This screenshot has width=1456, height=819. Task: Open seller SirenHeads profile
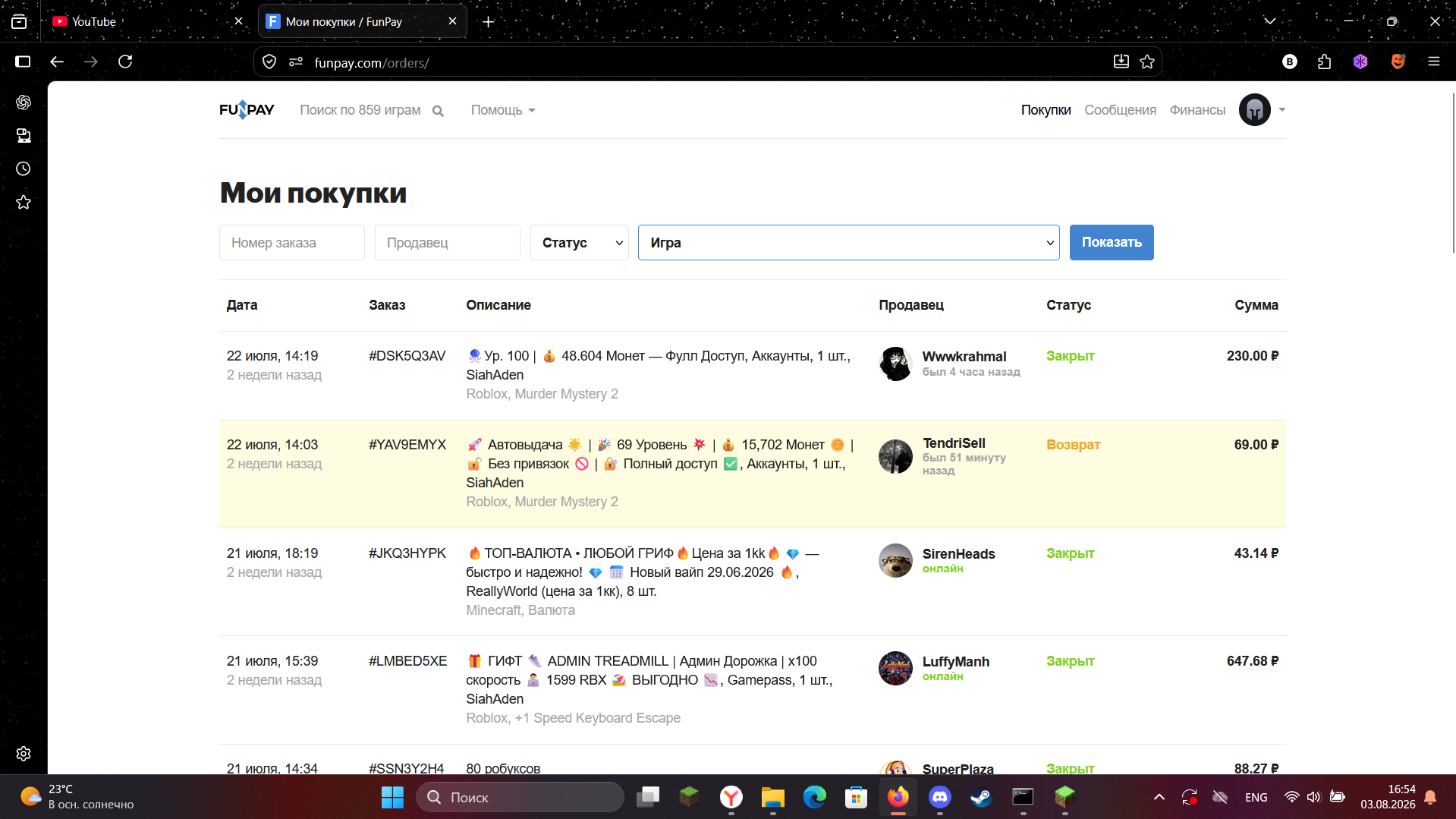[958, 554]
